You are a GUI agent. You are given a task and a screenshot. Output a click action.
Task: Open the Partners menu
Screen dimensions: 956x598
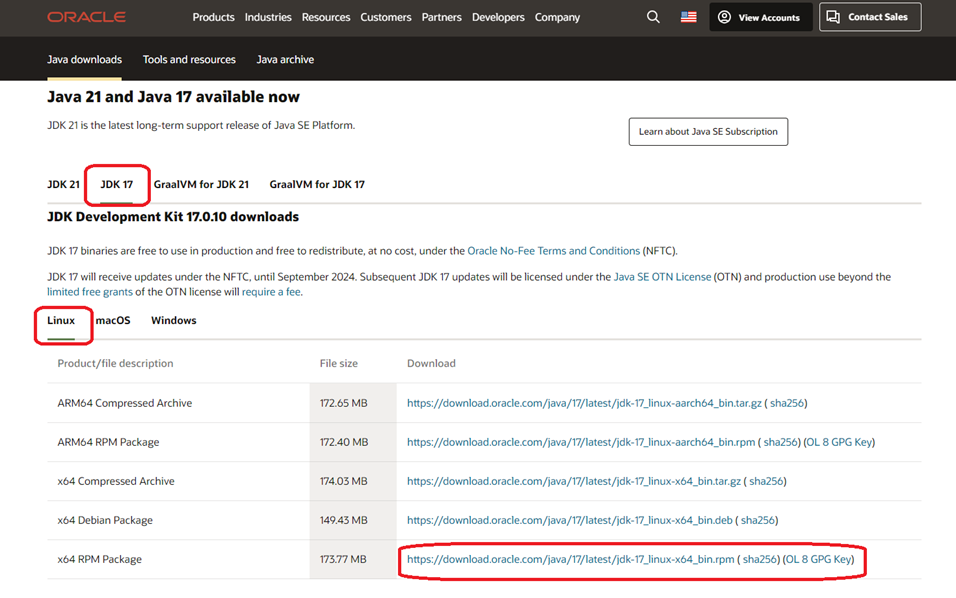coord(441,17)
